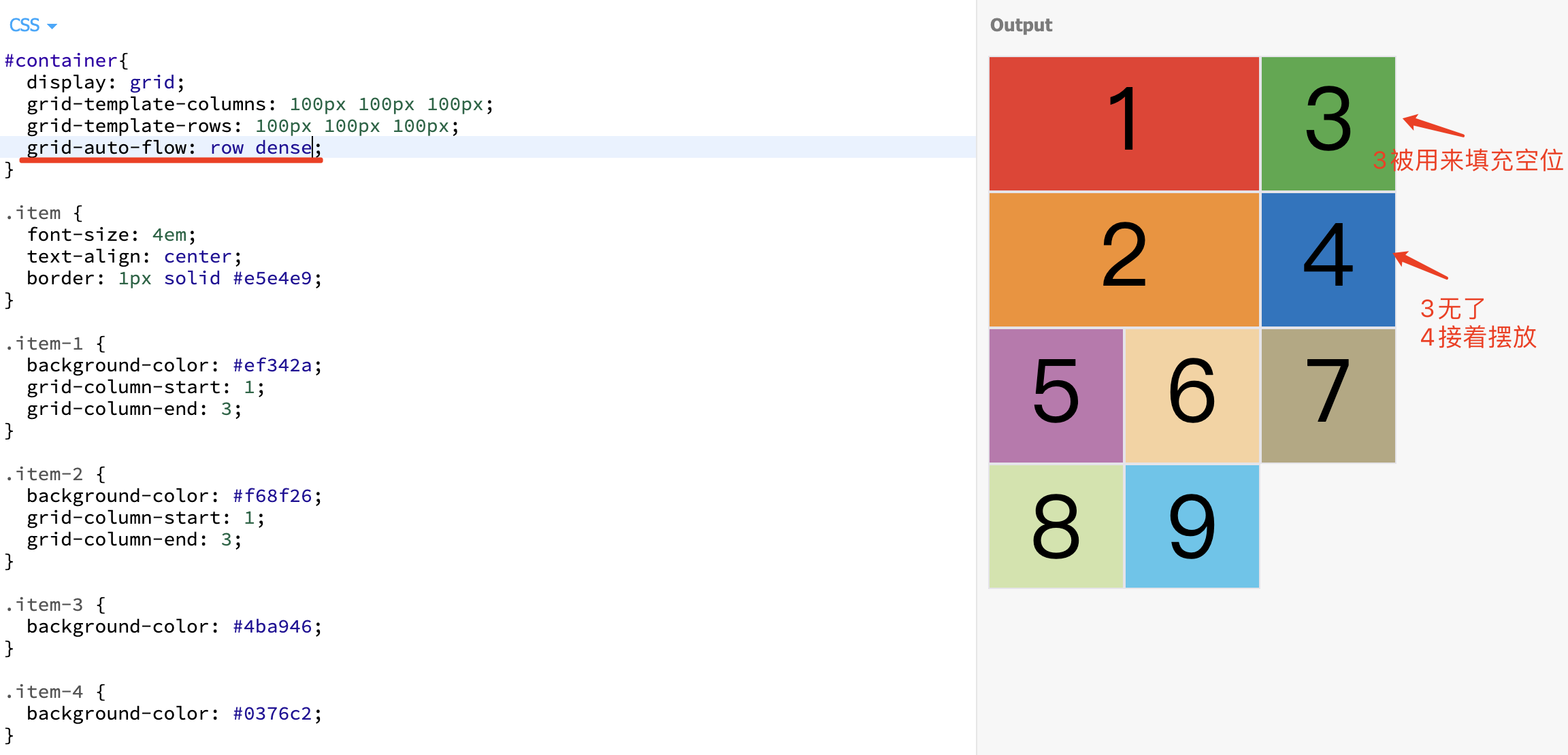The width and height of the screenshot is (1568, 755).
Task: Click the #container selector in code
Action: 61,61
